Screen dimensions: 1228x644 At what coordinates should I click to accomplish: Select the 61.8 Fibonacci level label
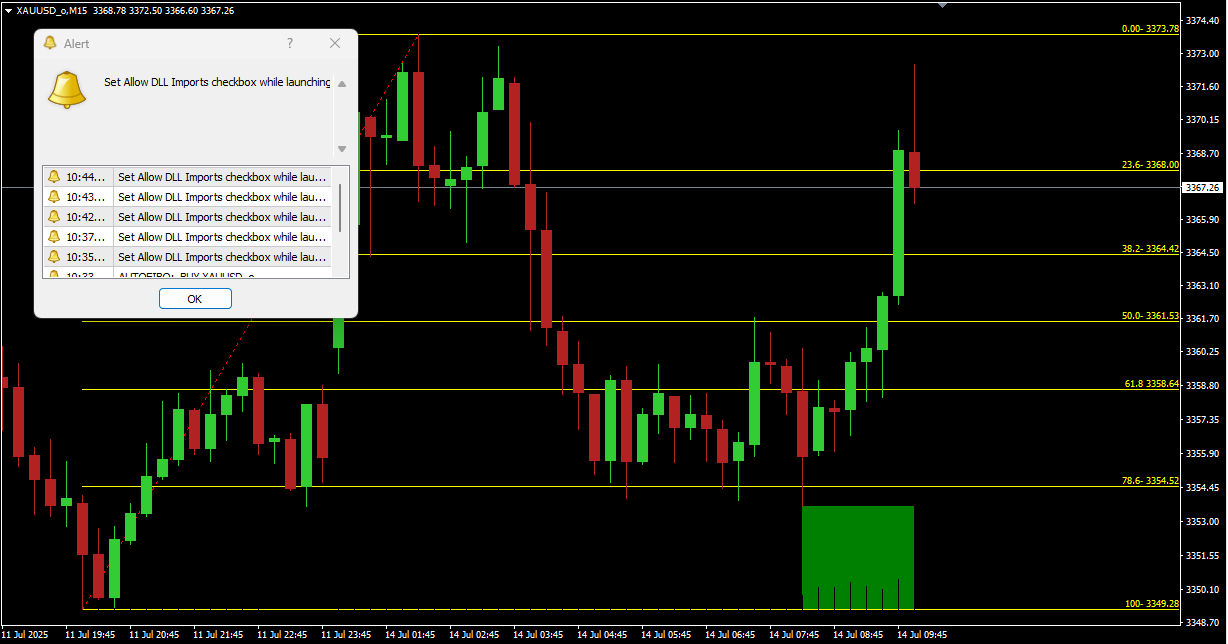click(1151, 384)
